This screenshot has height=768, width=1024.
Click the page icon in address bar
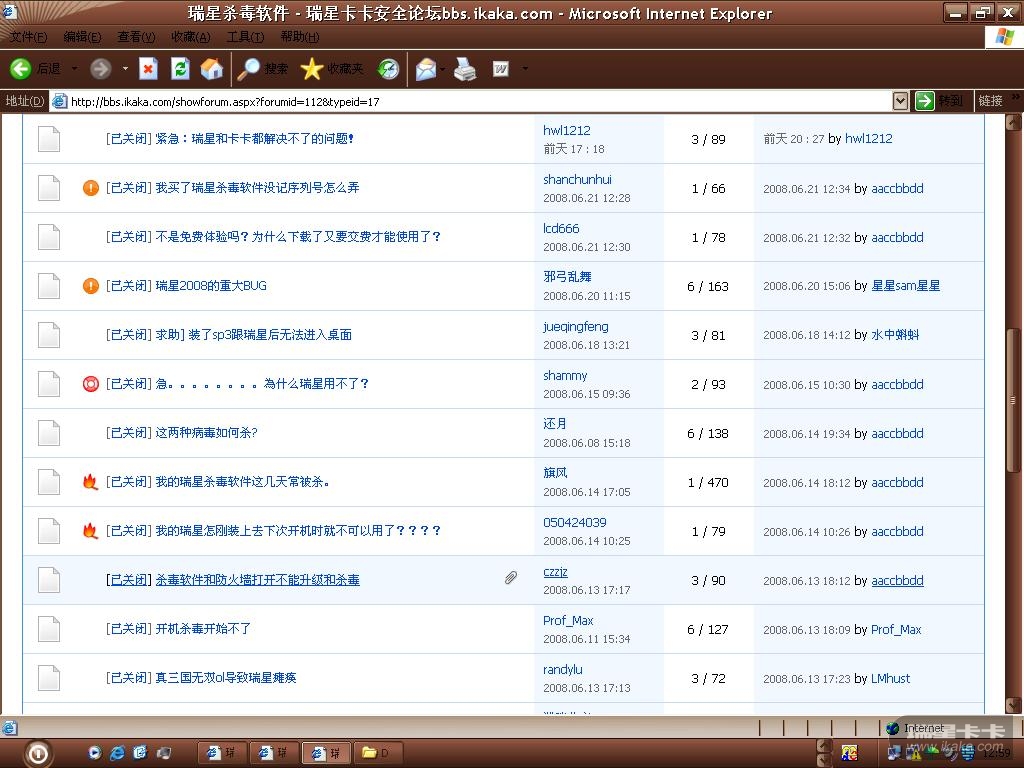click(59, 101)
